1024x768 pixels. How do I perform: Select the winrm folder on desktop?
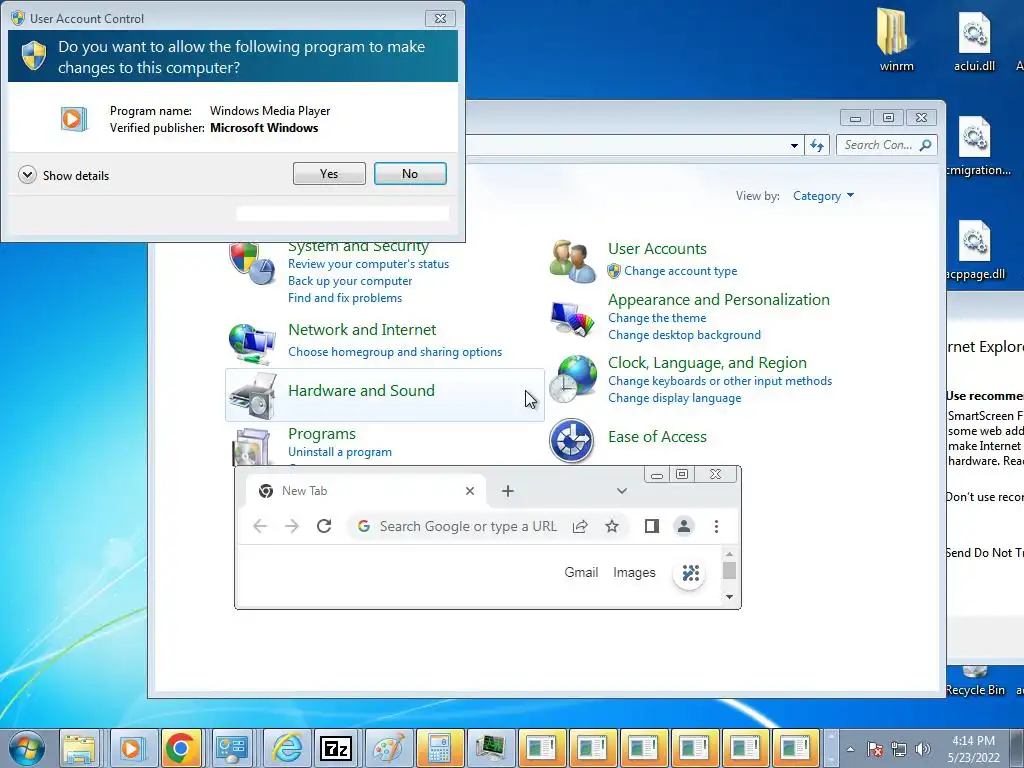coord(896,40)
